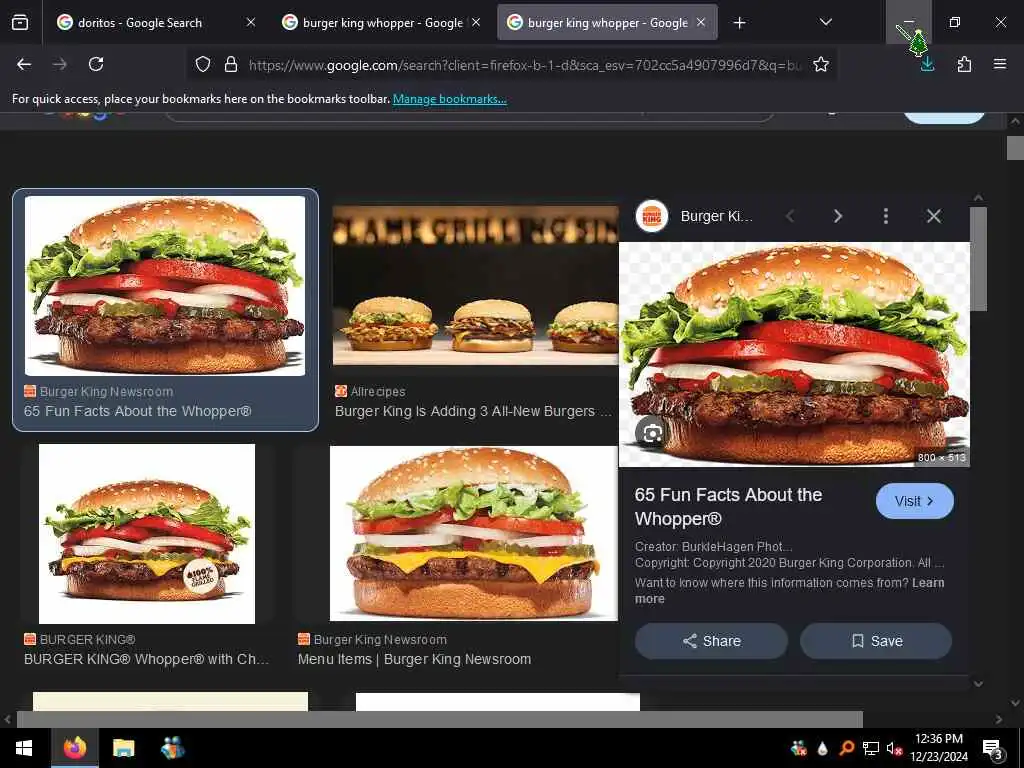Select 65 Fun Facts Whopper thumbnail
The width and height of the screenshot is (1024, 768).
click(x=165, y=285)
